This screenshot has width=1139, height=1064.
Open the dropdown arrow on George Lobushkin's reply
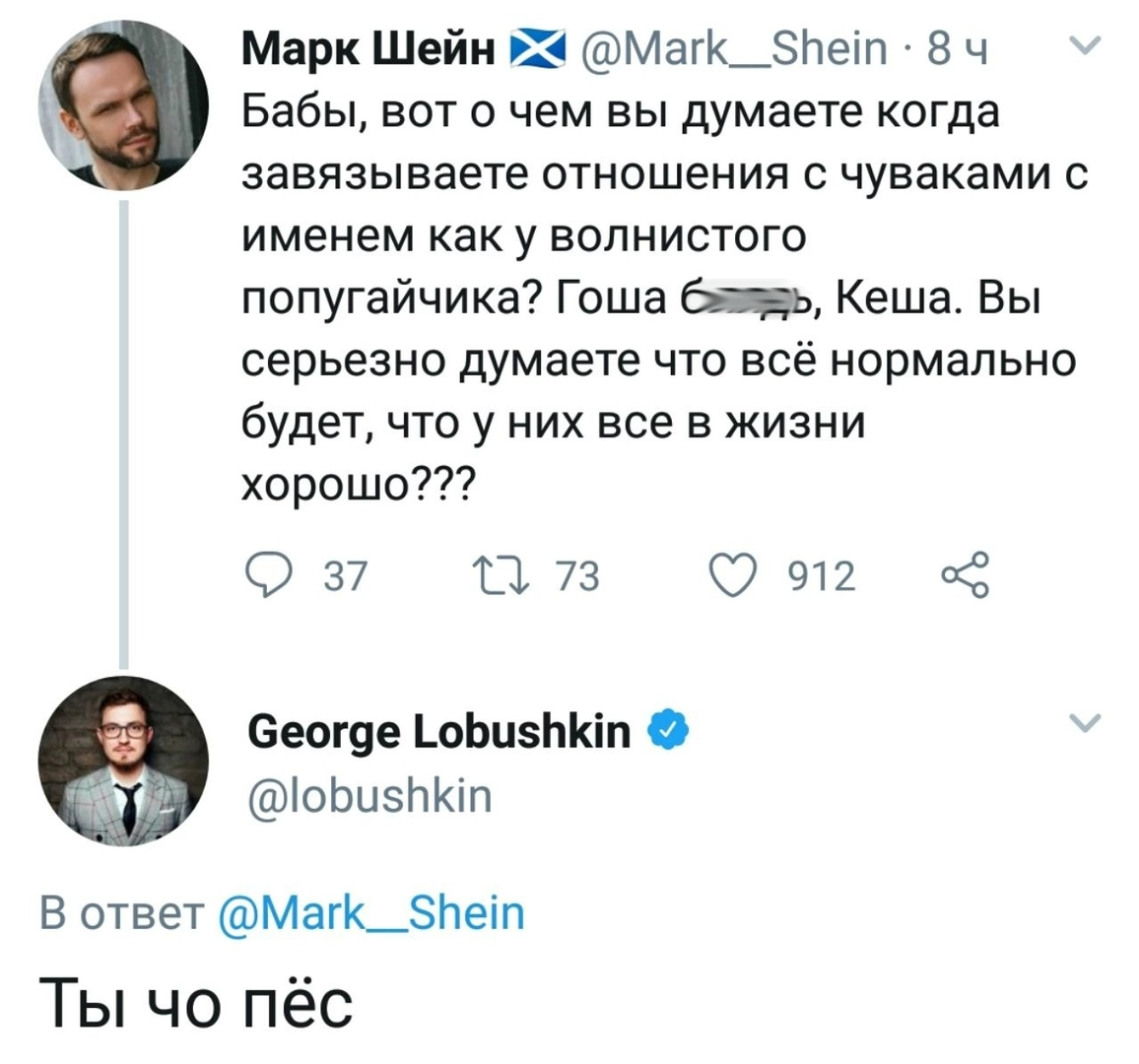point(1084,724)
